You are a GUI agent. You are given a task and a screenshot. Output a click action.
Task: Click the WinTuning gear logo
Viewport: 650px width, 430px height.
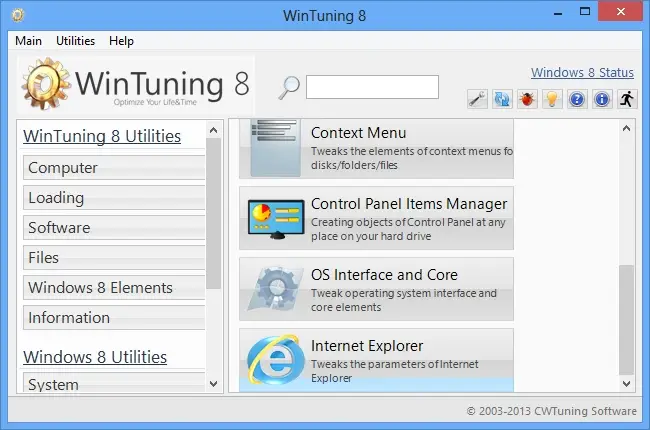(x=46, y=84)
